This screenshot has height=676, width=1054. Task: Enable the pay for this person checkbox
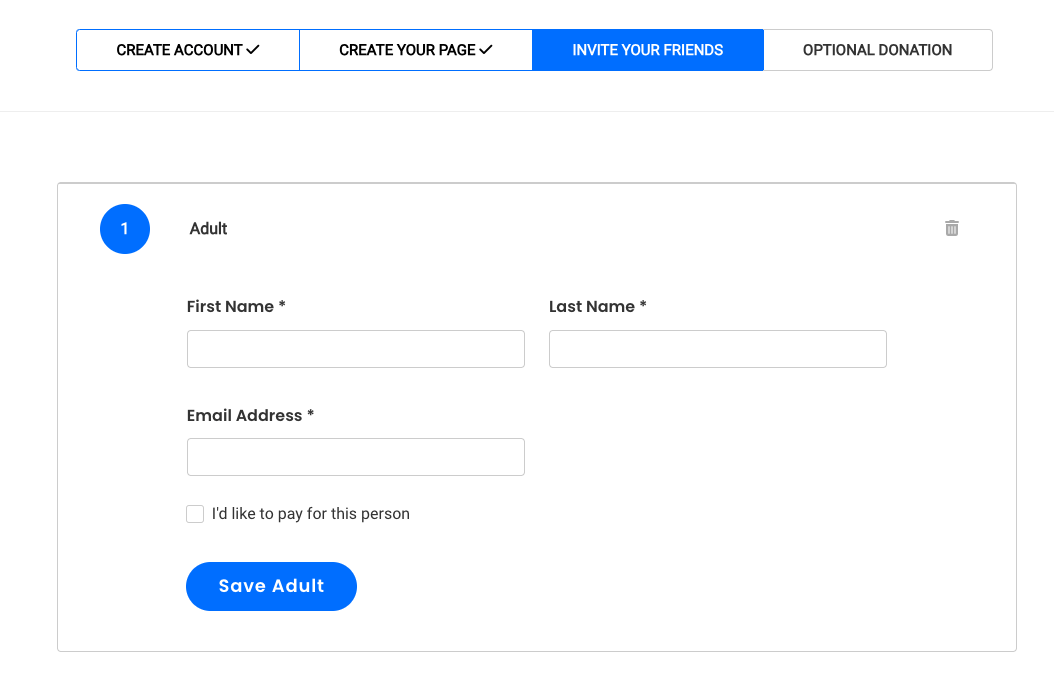(195, 514)
